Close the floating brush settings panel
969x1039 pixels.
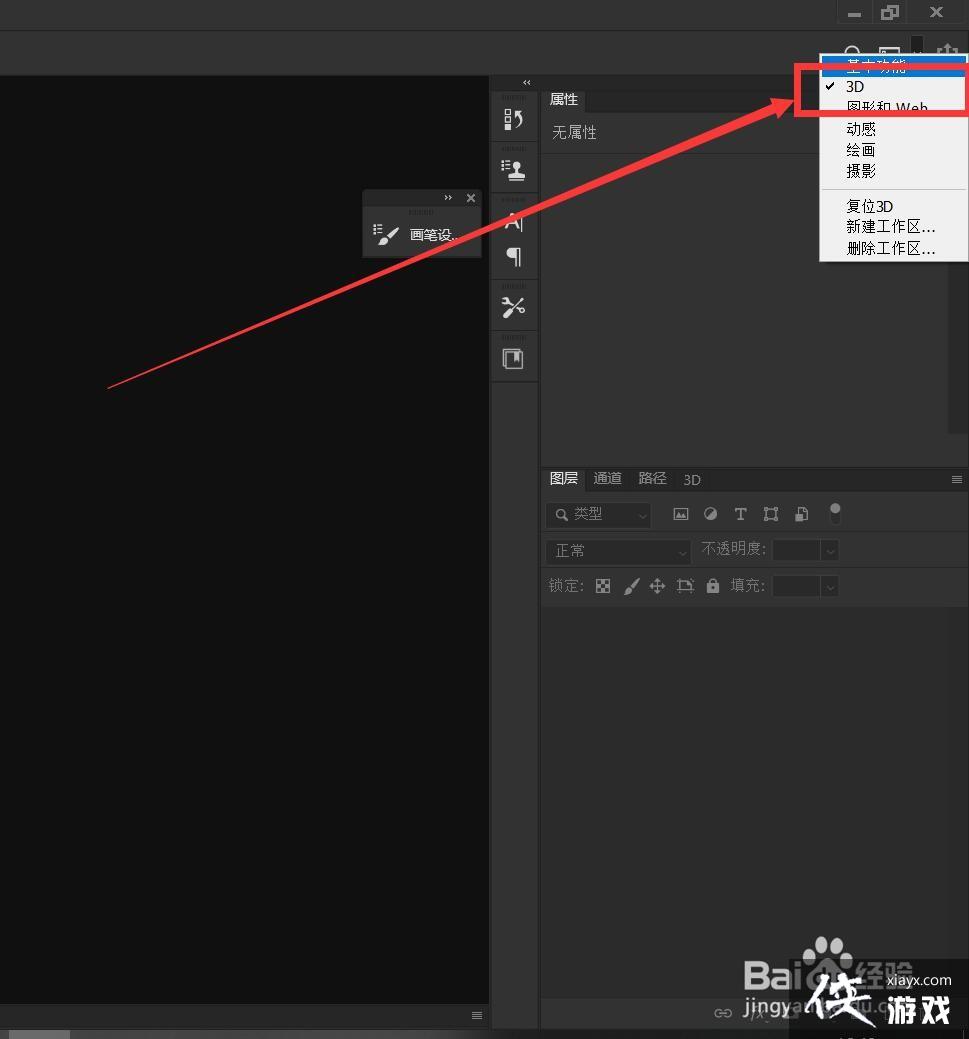pos(471,198)
